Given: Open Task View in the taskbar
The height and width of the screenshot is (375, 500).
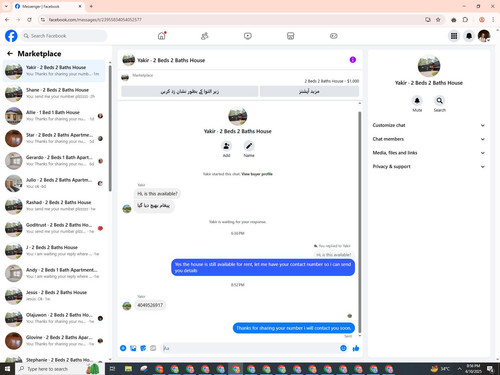Looking at the screenshot, I should pos(112,369).
